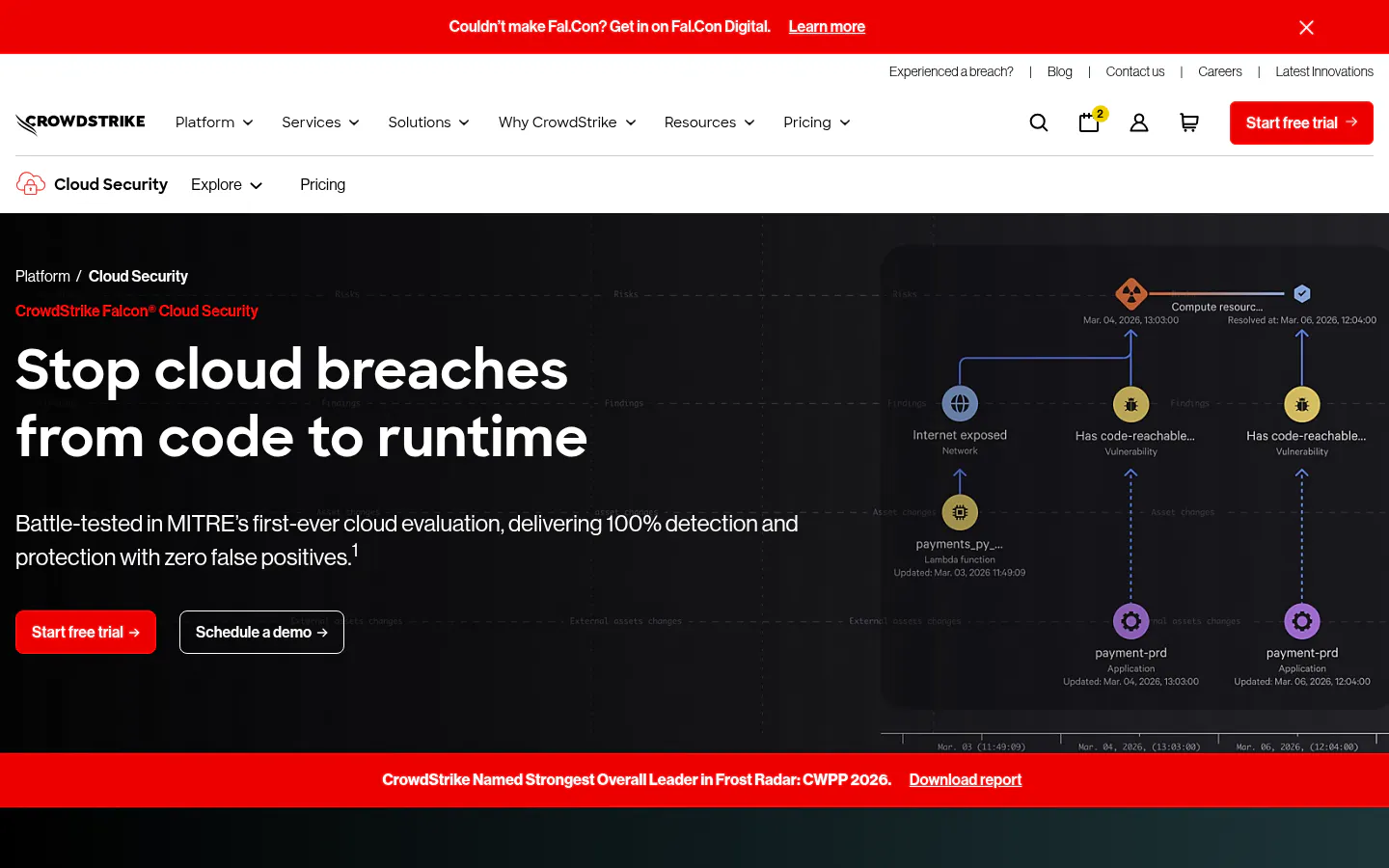Click the Cloud Security cloud-lock icon
The width and height of the screenshot is (1389, 868).
pyautogui.click(x=31, y=184)
